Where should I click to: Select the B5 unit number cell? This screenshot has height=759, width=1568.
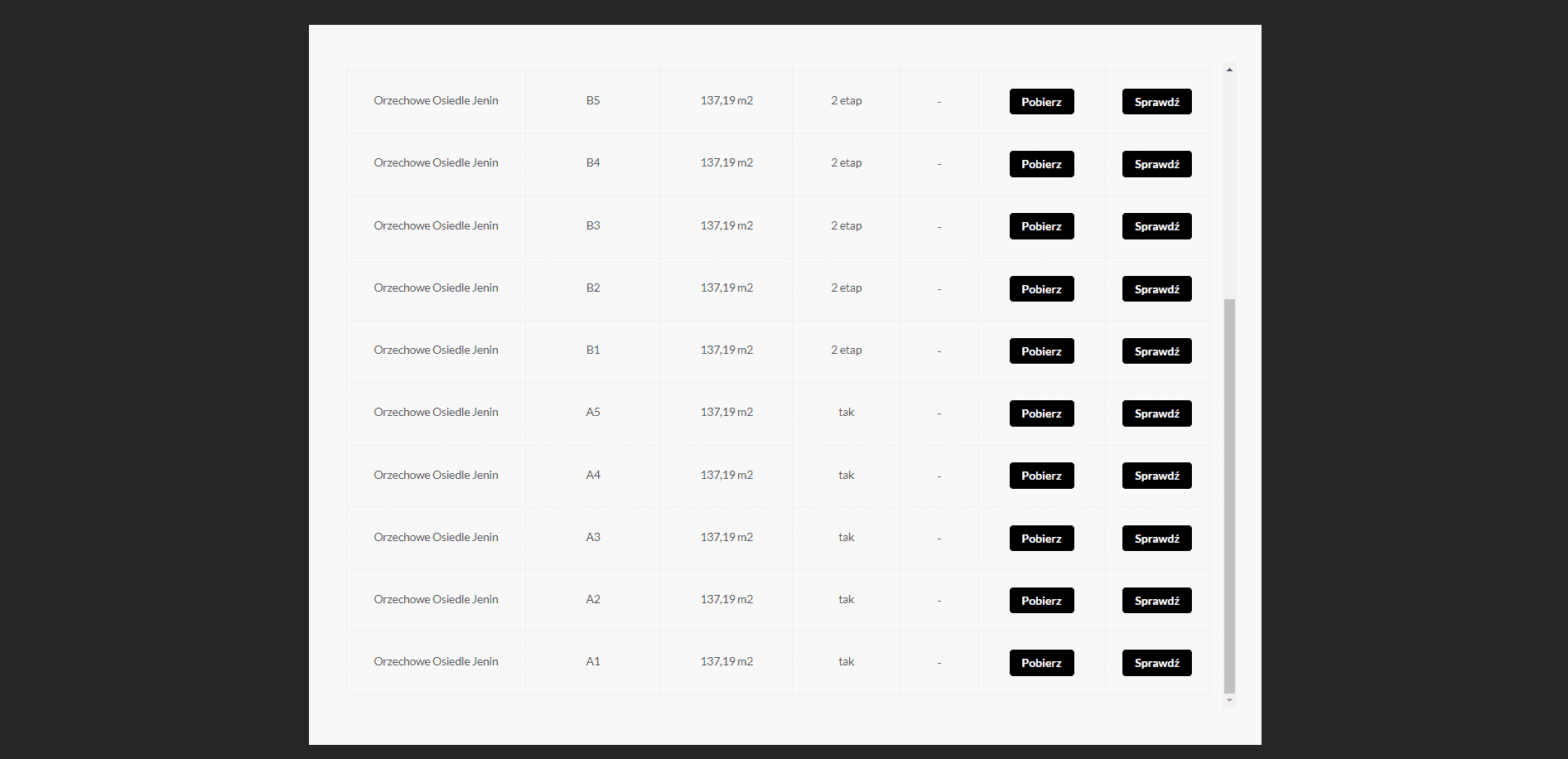point(593,101)
